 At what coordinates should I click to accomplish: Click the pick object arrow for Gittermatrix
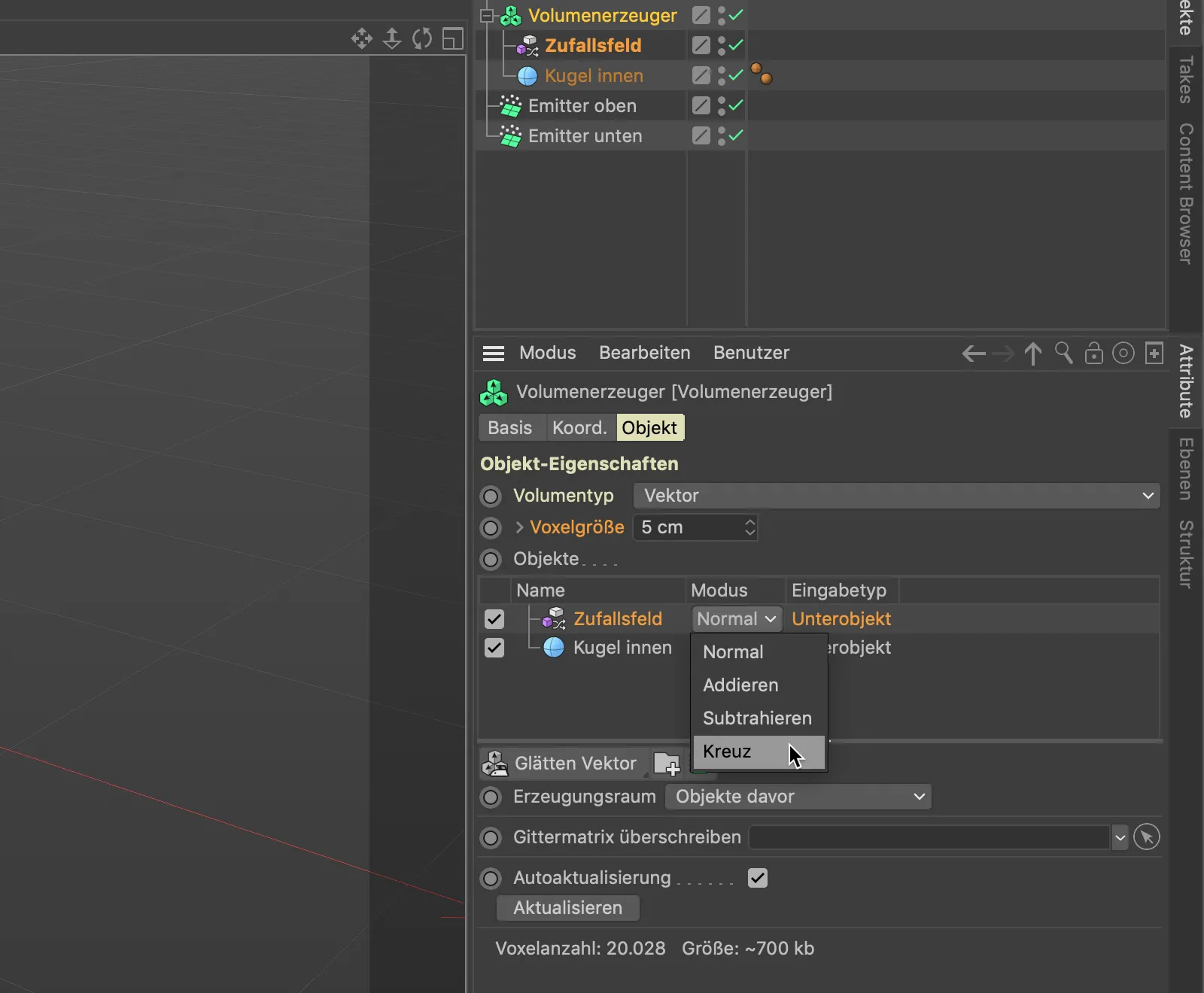click(x=1147, y=837)
